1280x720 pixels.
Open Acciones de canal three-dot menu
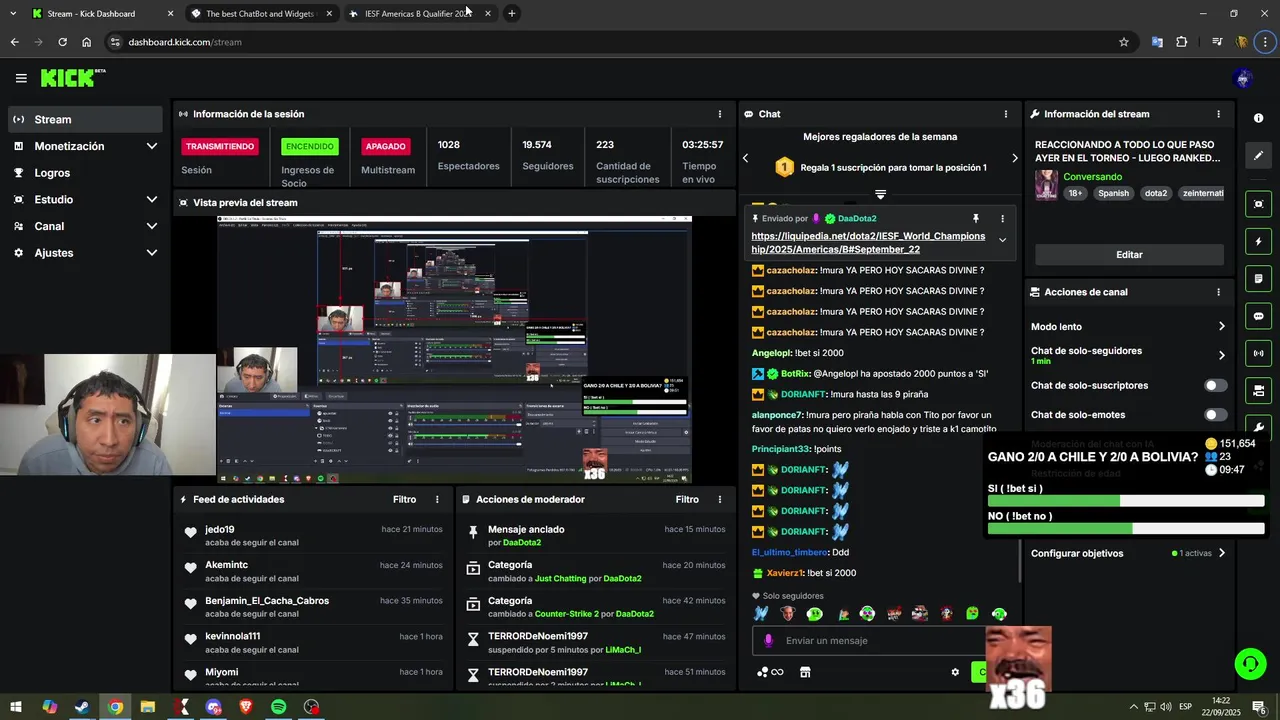pyautogui.click(x=1218, y=292)
